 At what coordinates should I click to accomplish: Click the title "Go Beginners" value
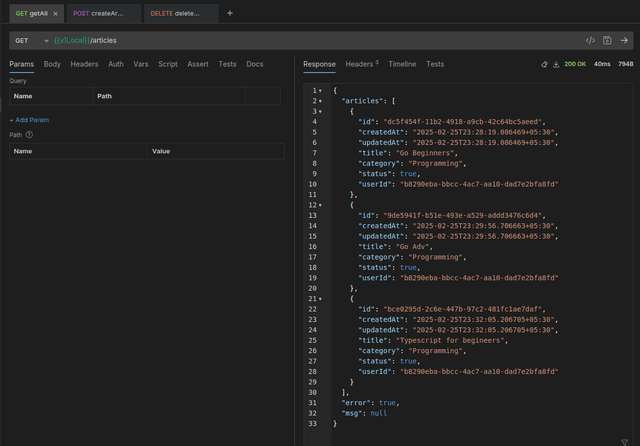[x=427, y=153]
